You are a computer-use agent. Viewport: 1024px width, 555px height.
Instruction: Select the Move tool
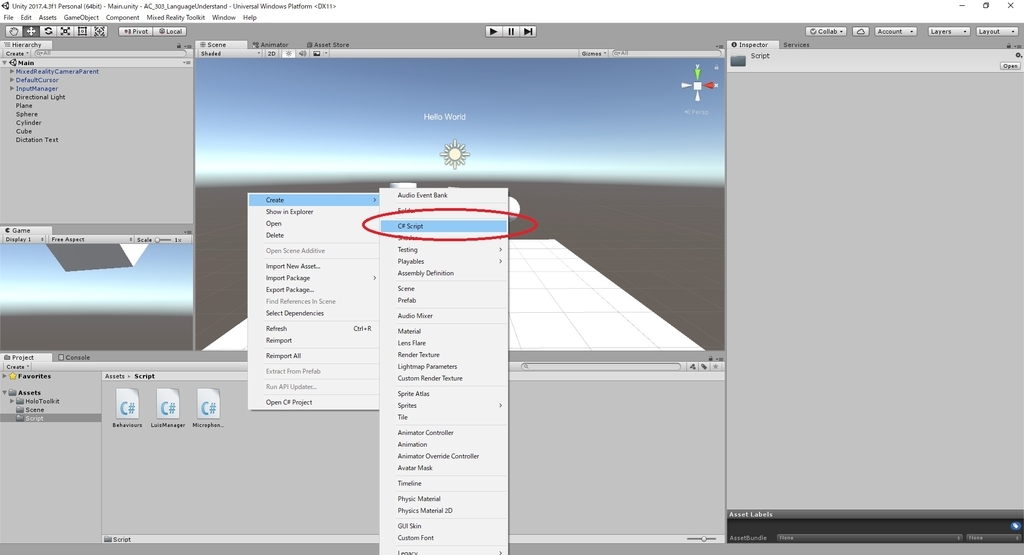(x=31, y=31)
